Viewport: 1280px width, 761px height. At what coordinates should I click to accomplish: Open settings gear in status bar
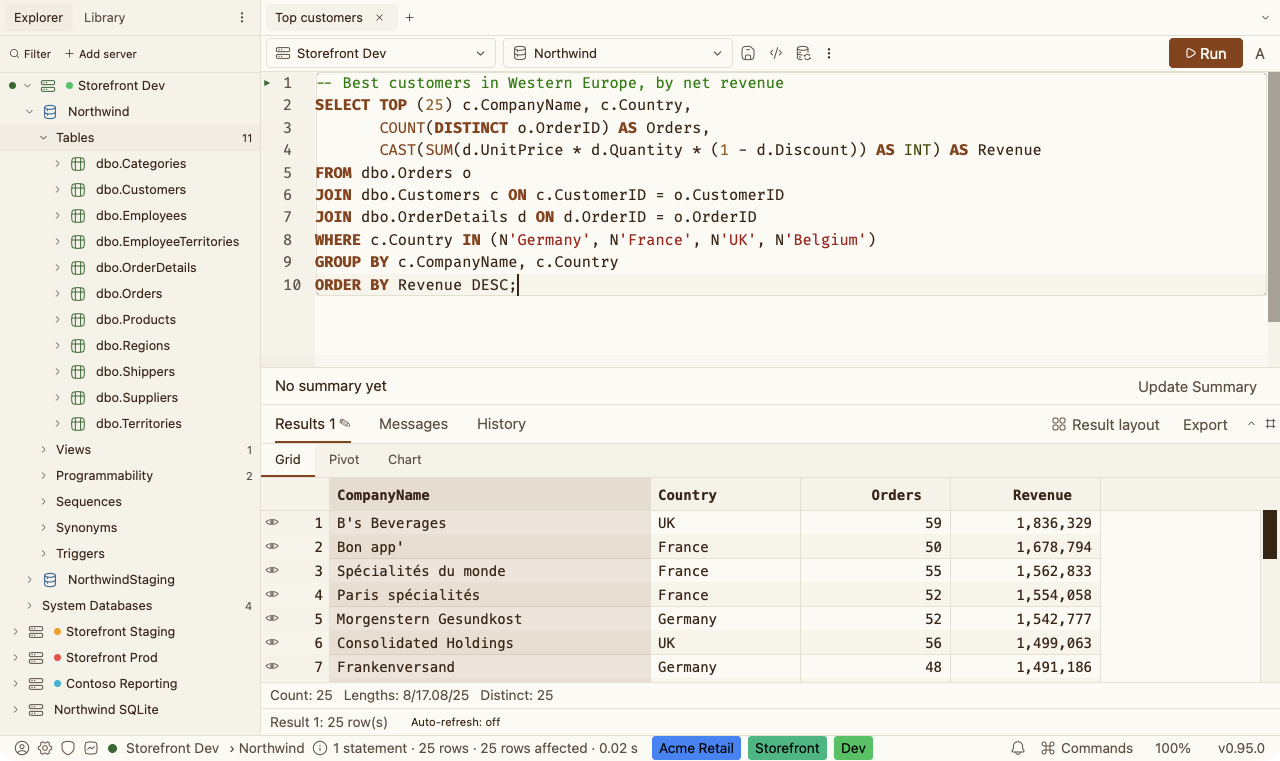coord(45,748)
